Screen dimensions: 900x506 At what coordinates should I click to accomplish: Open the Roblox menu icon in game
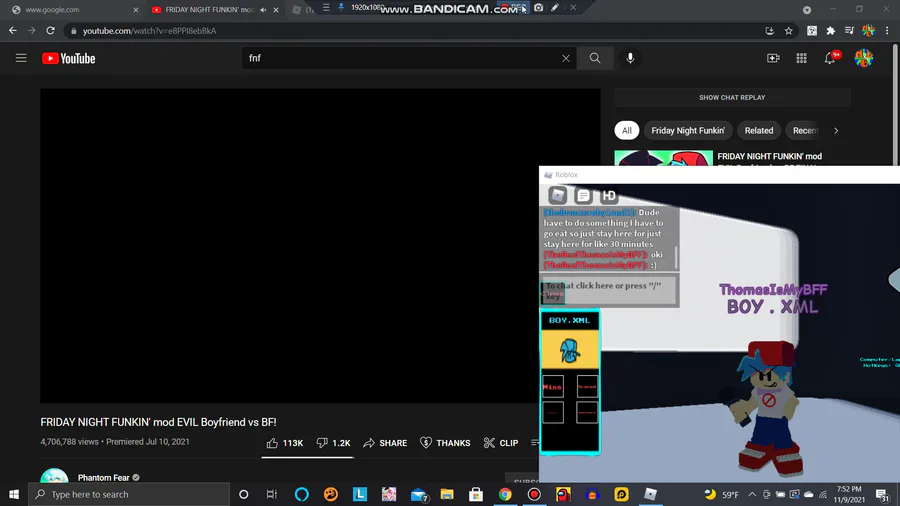click(x=557, y=196)
